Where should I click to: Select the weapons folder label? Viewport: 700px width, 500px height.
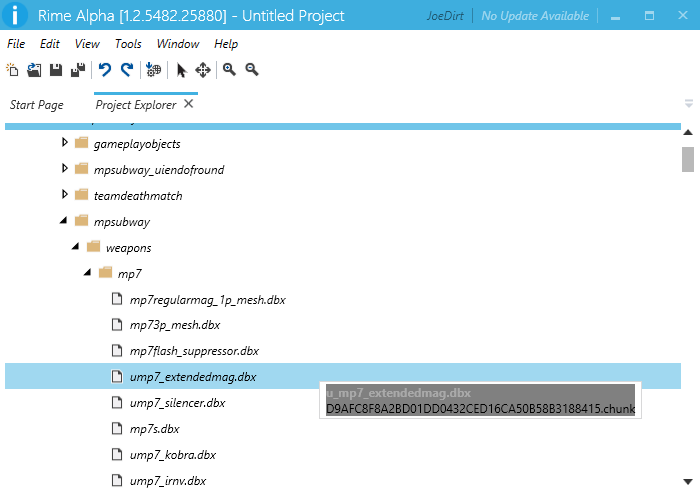tap(129, 248)
